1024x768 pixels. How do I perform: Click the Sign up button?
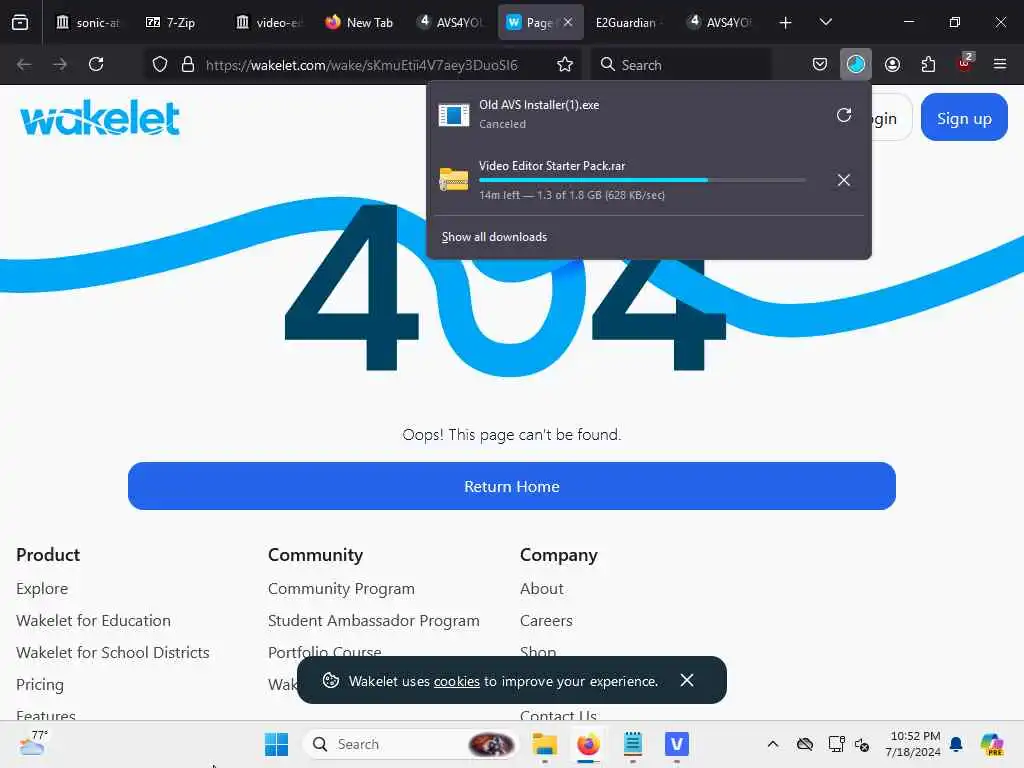click(964, 118)
